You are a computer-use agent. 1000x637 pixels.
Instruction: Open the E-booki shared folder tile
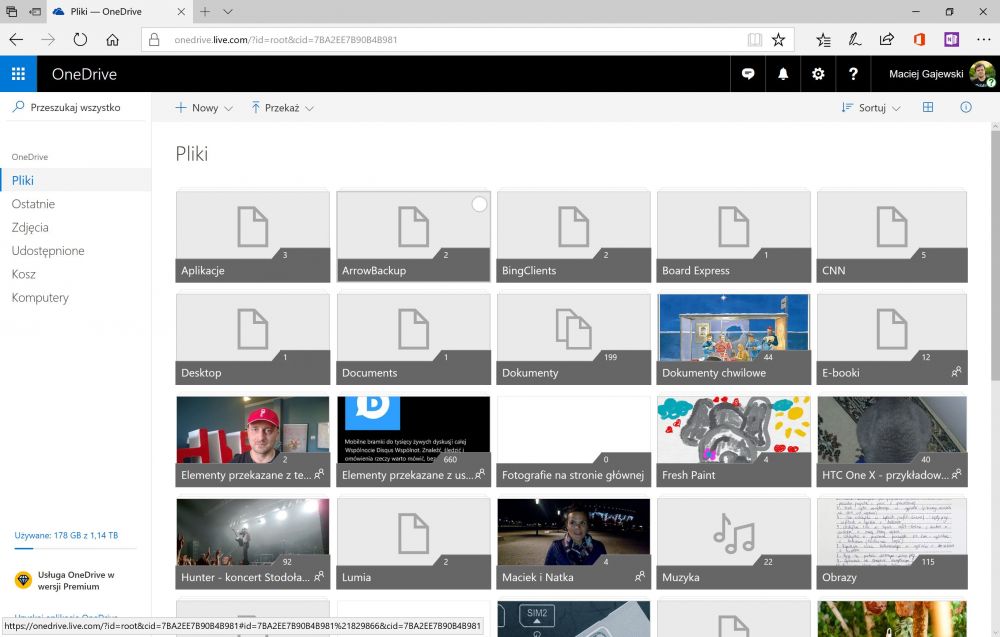[892, 339]
